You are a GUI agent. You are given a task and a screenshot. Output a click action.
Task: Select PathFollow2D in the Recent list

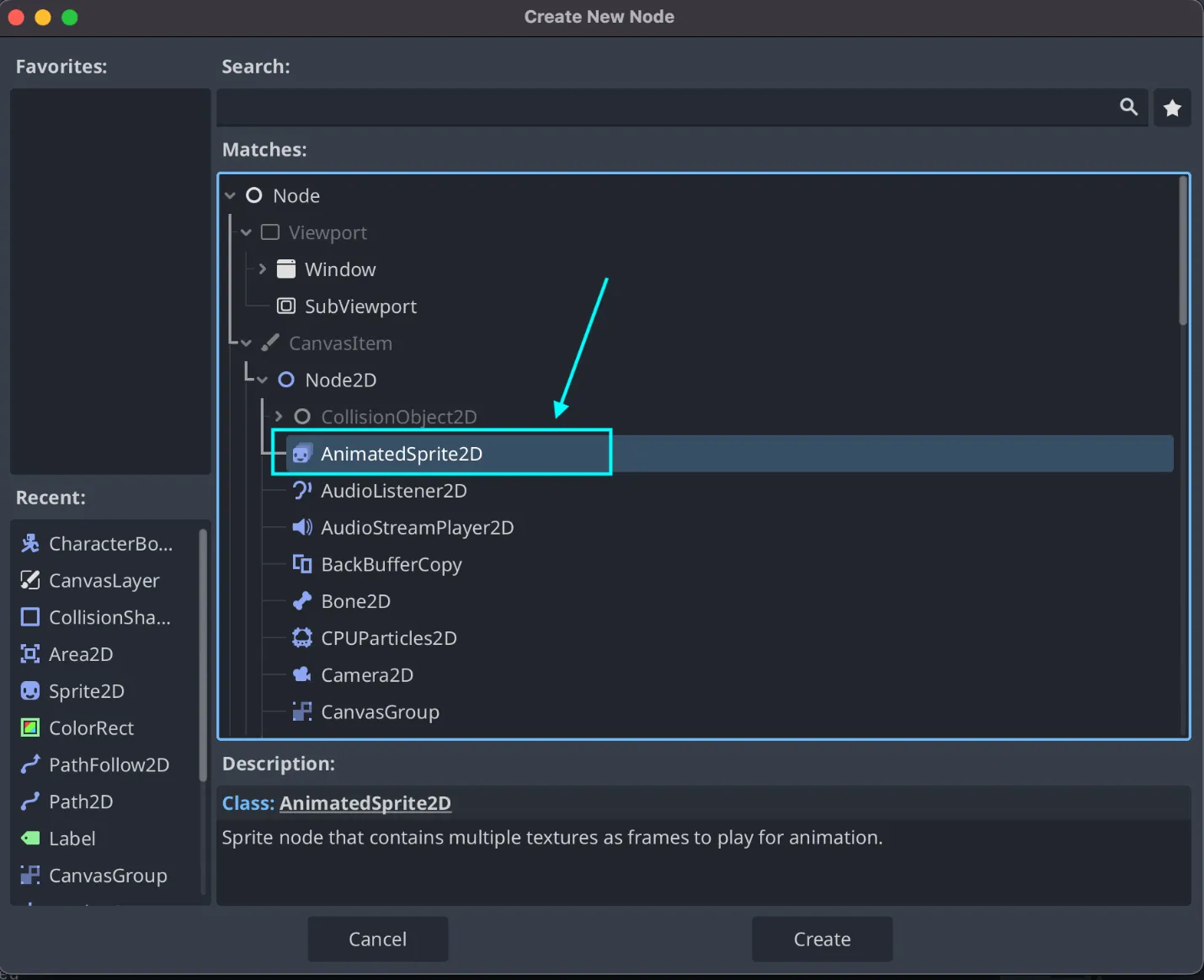click(109, 765)
